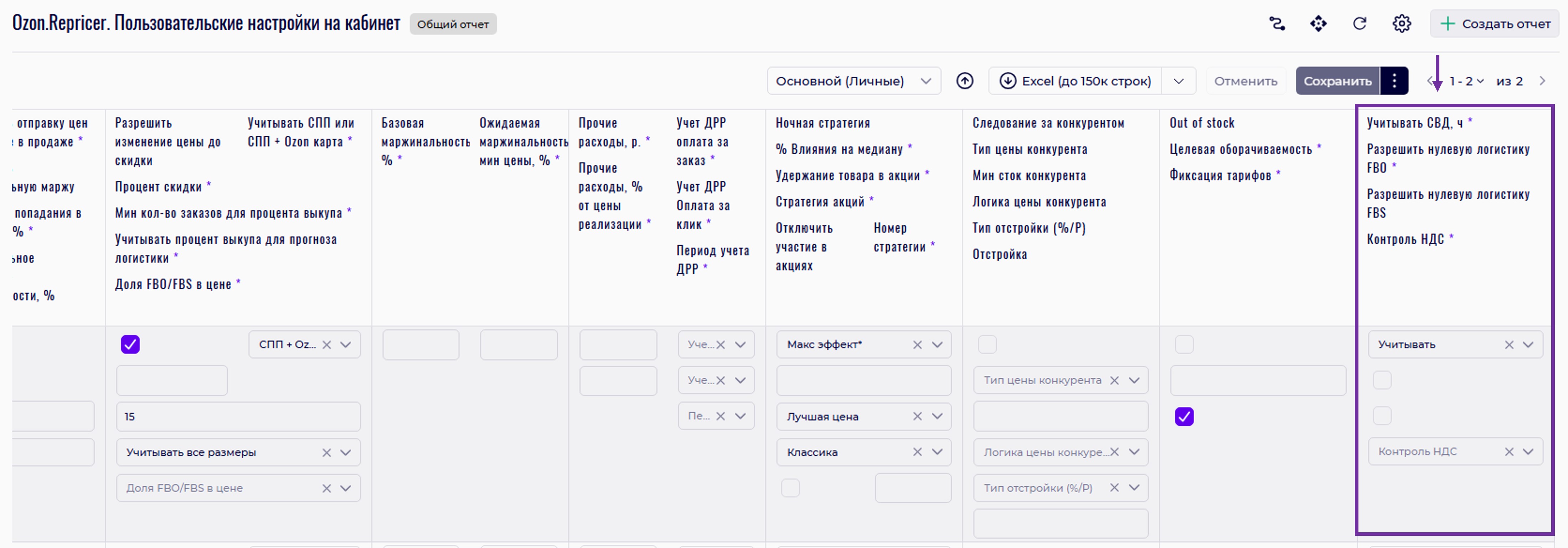Expand the Контроль НДС dropdown

coord(1528,452)
